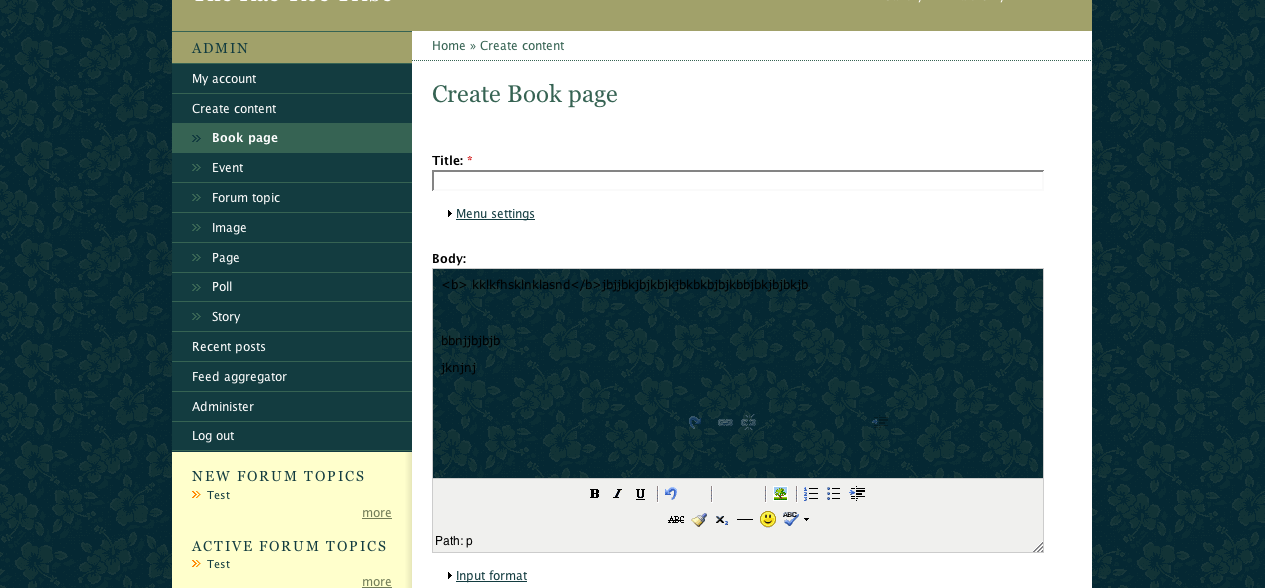Select Event content type in the sidebar
The image size is (1265, 588).
click(292, 168)
